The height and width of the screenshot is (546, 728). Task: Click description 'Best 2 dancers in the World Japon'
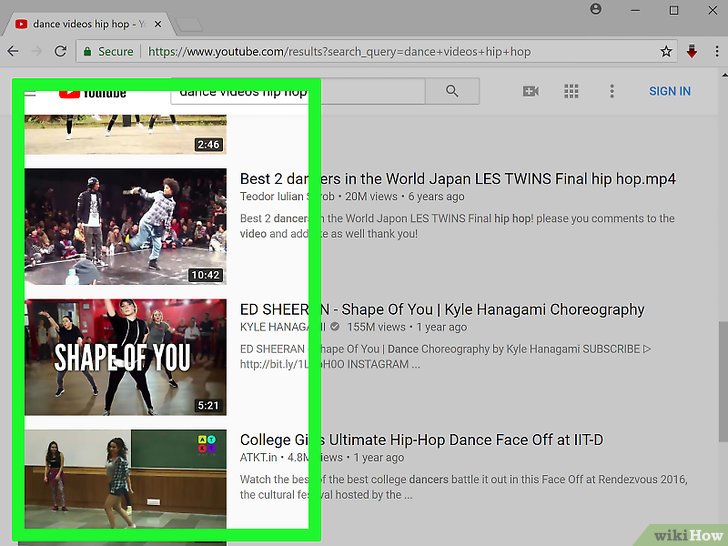[457, 226]
